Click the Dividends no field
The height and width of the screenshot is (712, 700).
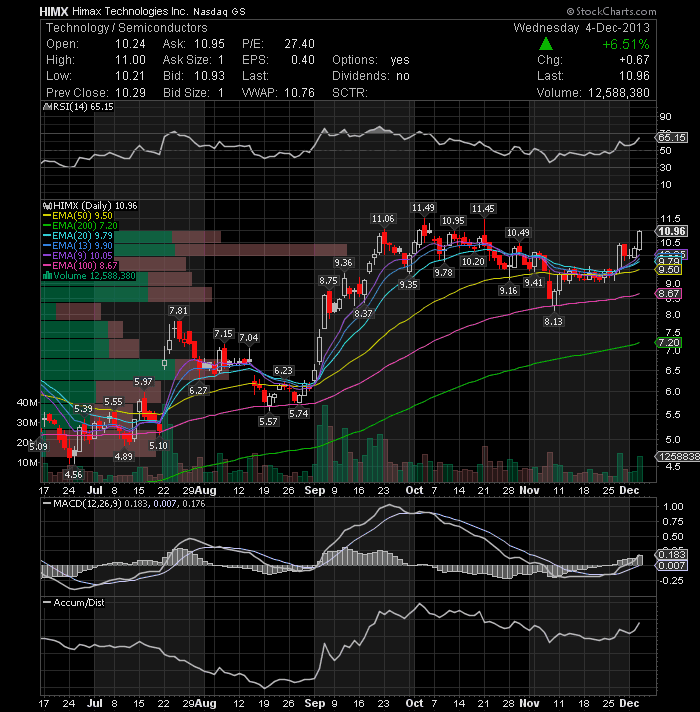[x=371, y=76]
